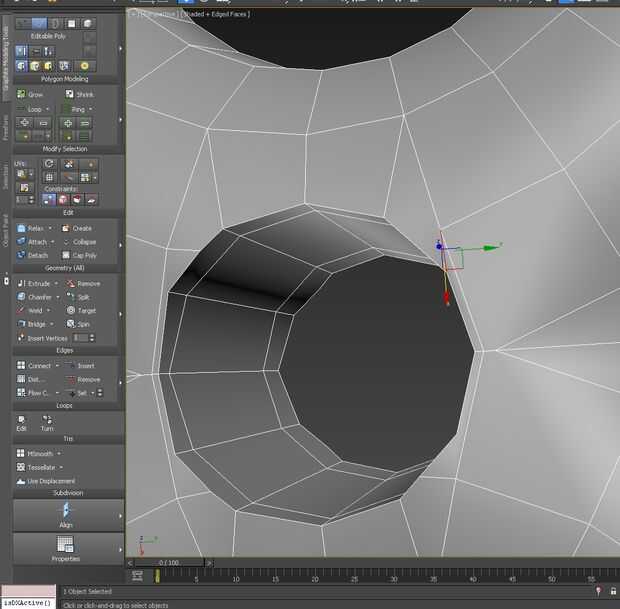Viewport: 620px width, 609px height.
Task: Click the Shrink selection tool
Action: pos(80,95)
